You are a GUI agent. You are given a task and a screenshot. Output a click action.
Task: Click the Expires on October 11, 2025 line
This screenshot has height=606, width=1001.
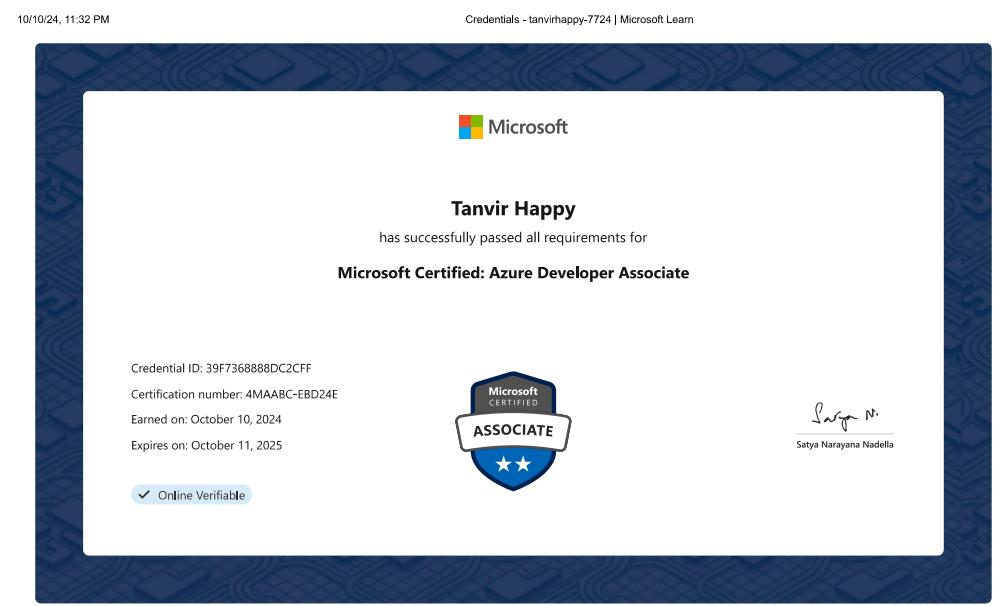point(206,445)
